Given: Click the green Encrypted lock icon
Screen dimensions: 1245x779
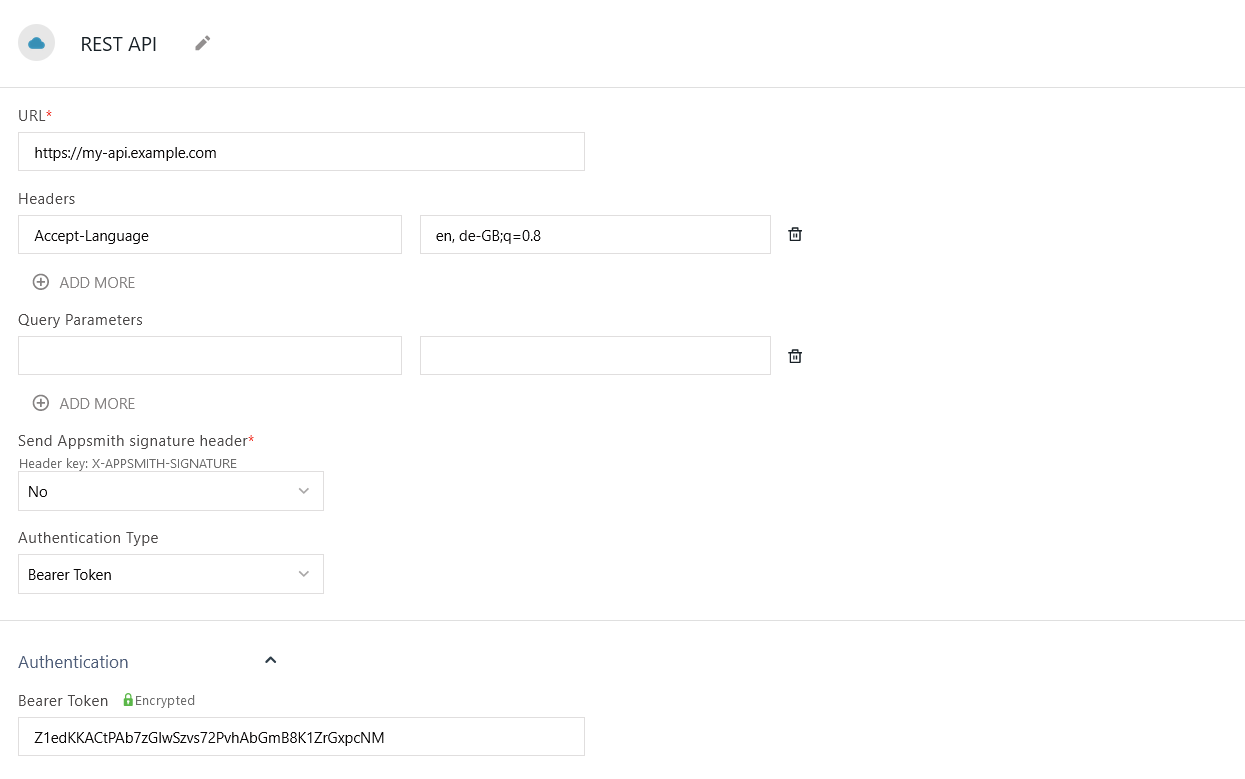Looking at the screenshot, I should click(x=128, y=700).
